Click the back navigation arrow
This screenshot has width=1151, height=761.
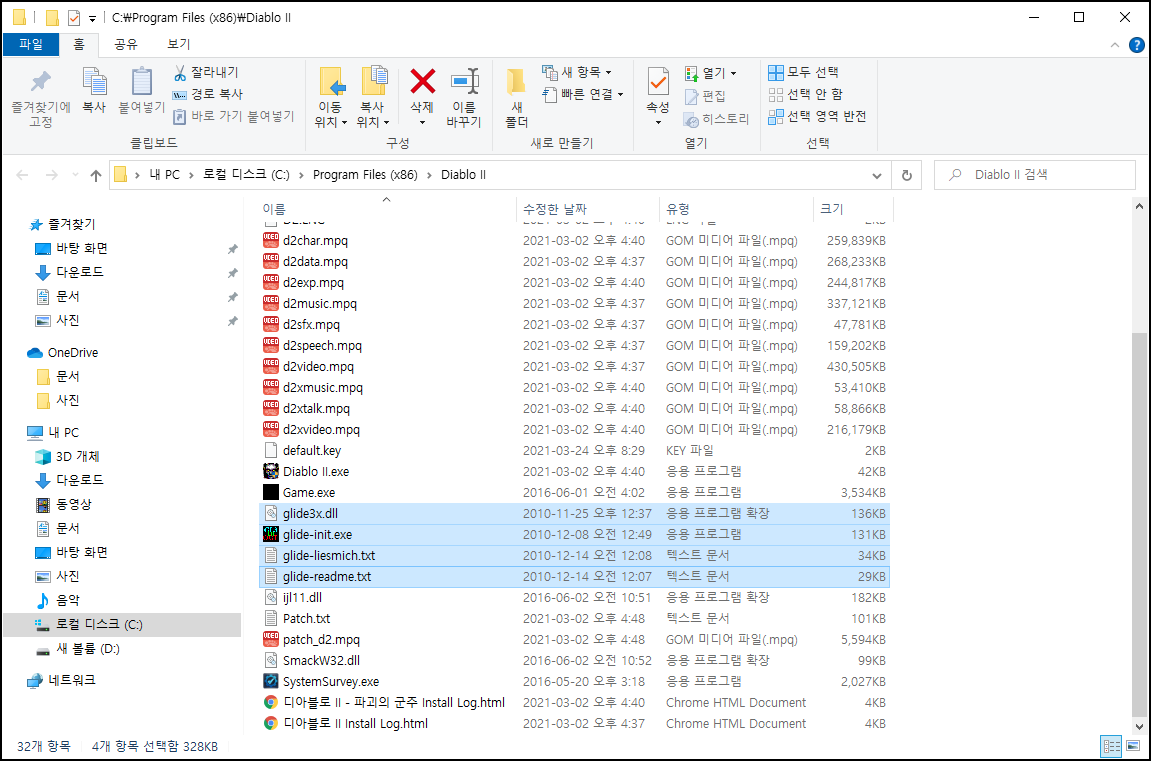pos(23,175)
